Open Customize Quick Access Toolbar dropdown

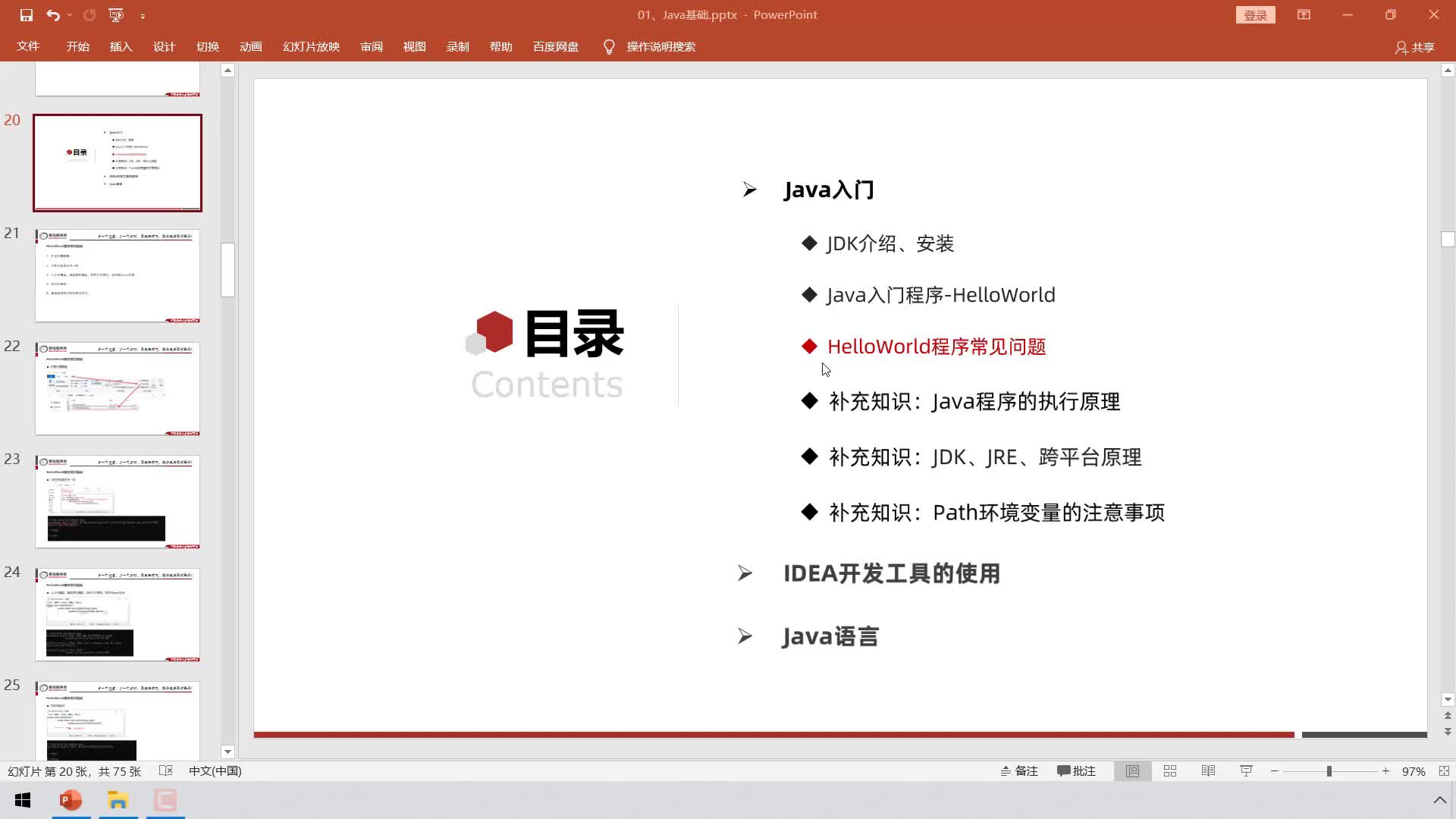(x=143, y=16)
